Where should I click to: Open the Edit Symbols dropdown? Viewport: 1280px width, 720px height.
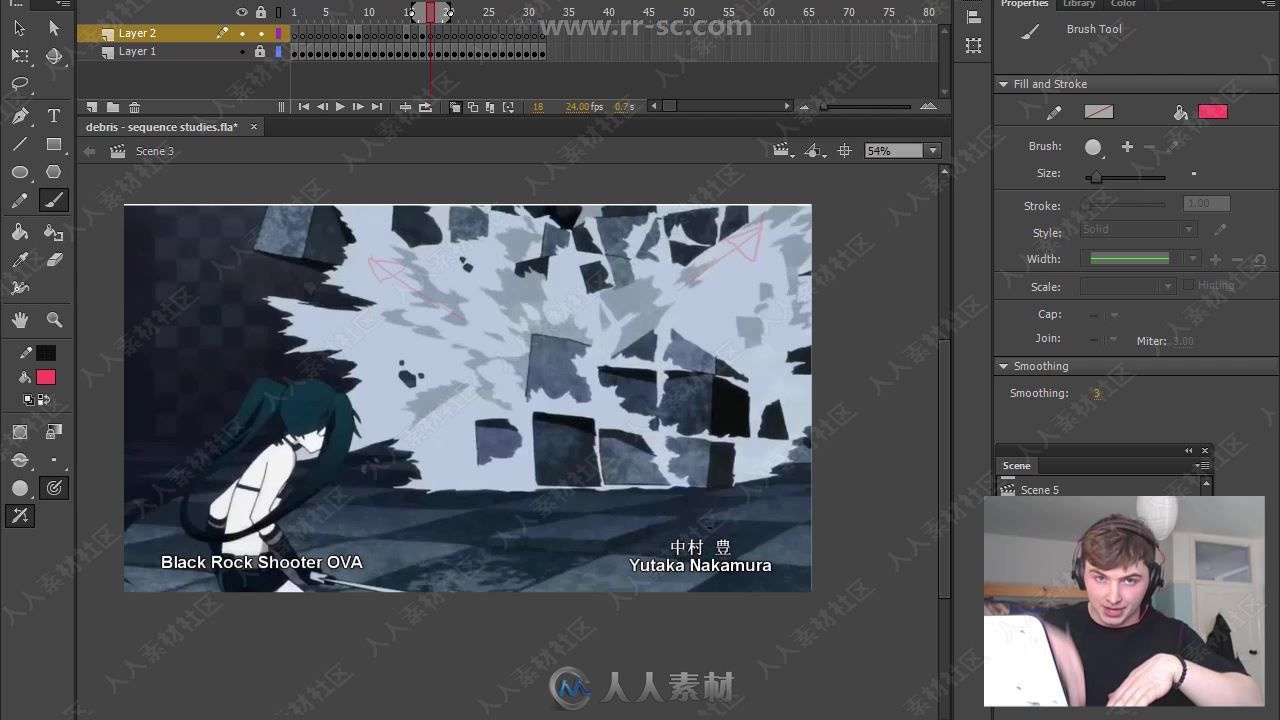point(815,151)
